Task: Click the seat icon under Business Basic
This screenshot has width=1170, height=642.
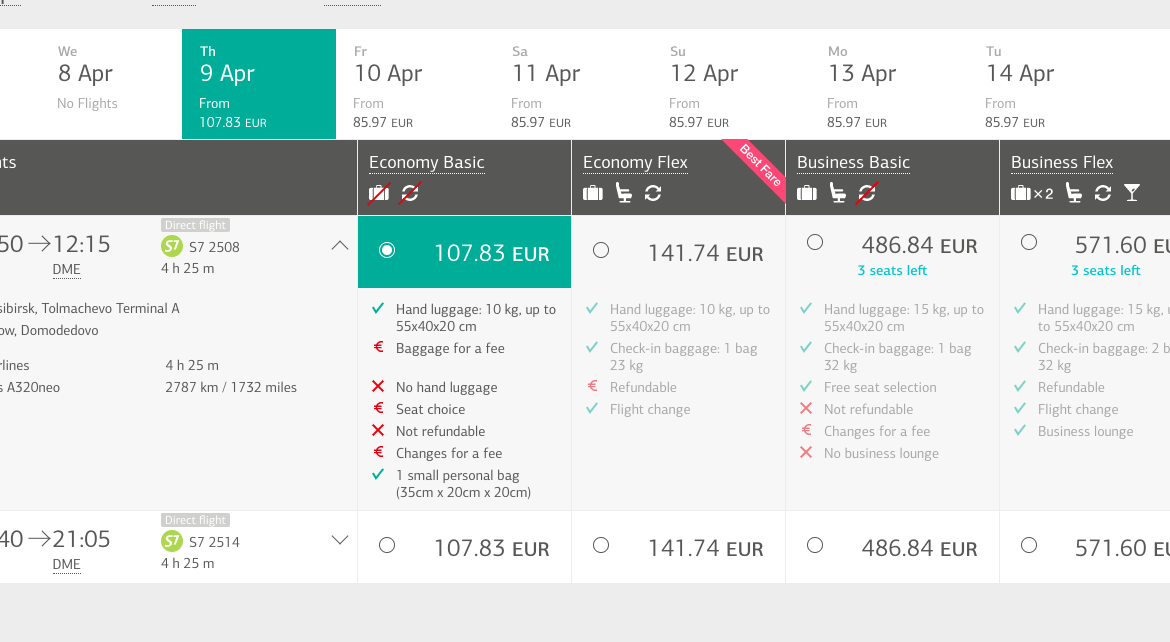Action: coord(838,193)
